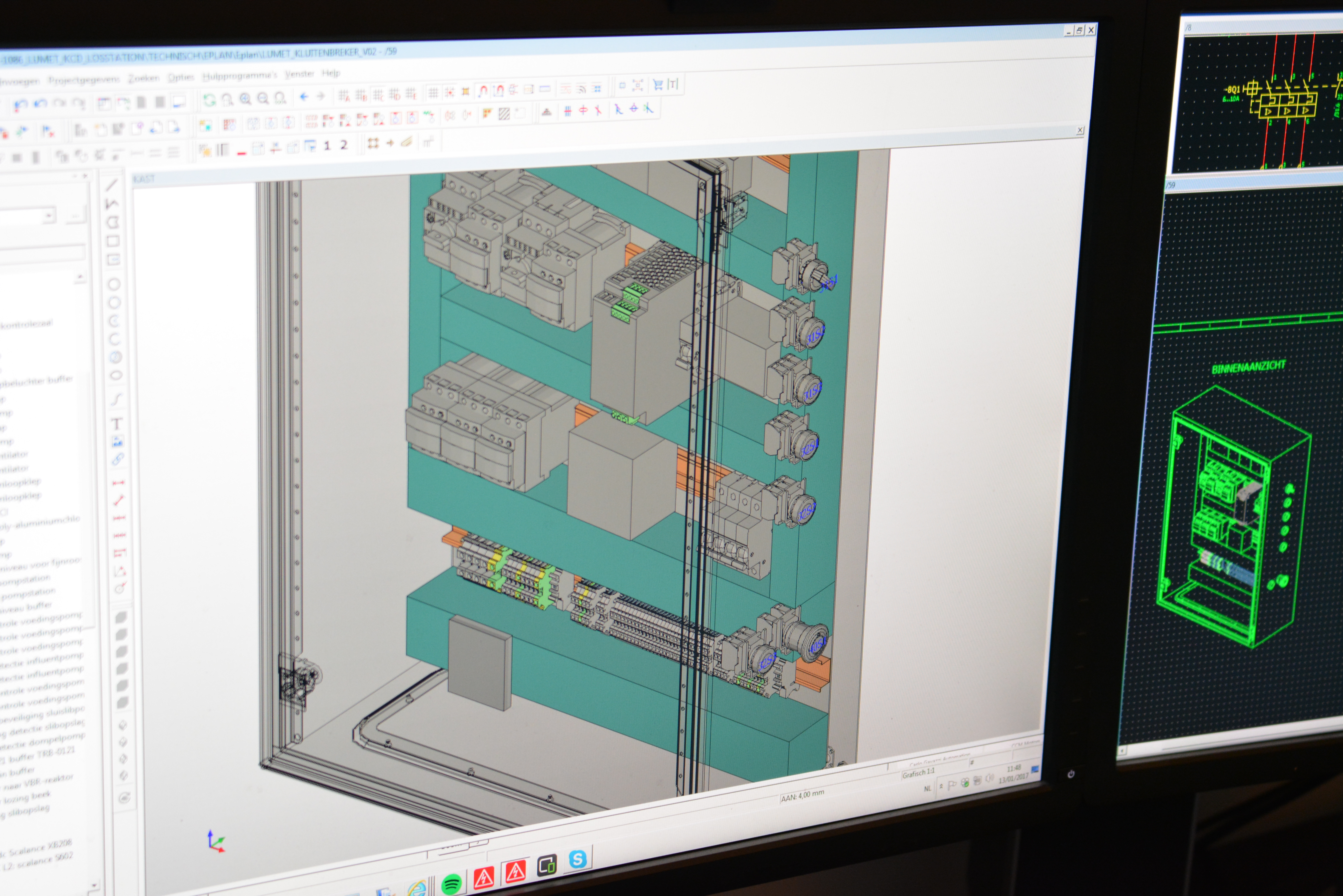Expand hidden system tray icons
Viewport: 1343px width, 896px height.
(x=941, y=787)
